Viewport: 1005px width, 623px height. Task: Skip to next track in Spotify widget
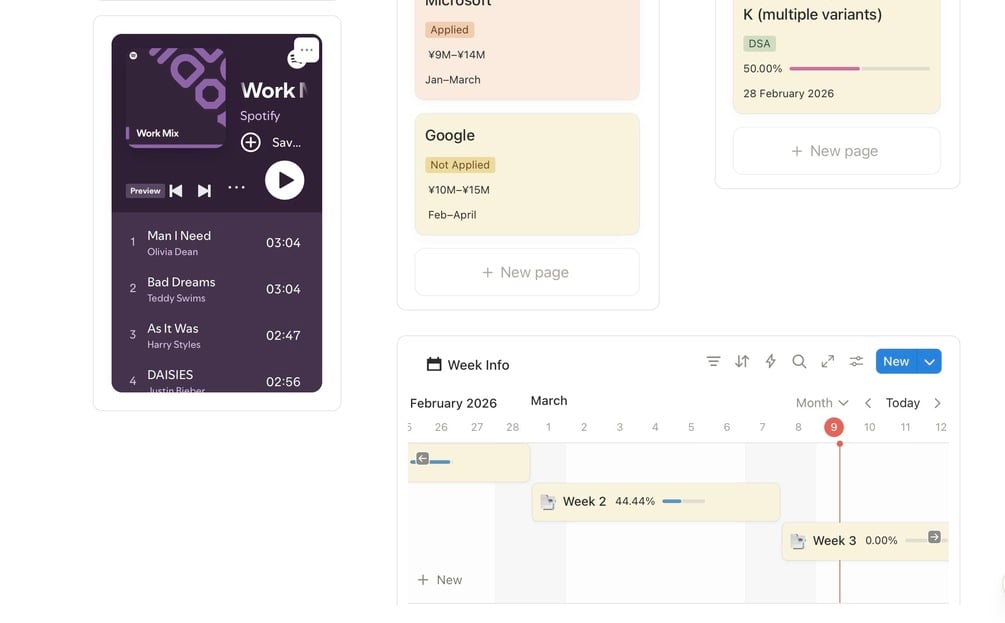[x=204, y=190]
